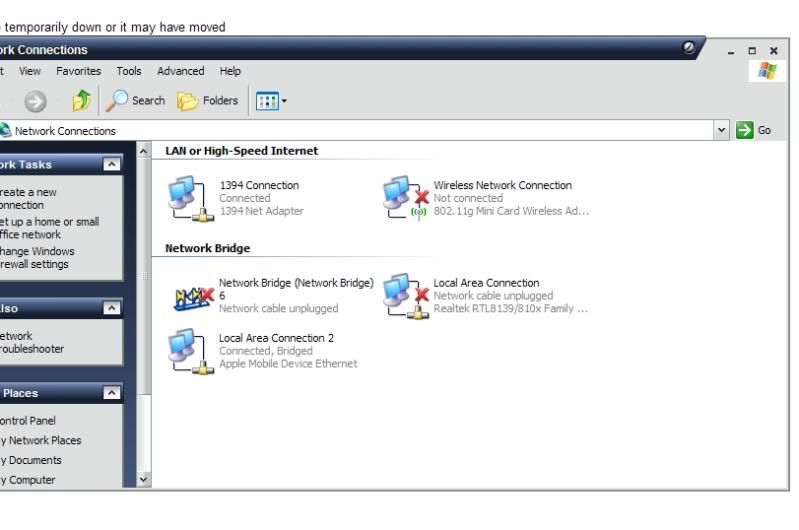799x530 pixels.
Task: Click Change Windows Firewall settings link
Action: (37, 258)
